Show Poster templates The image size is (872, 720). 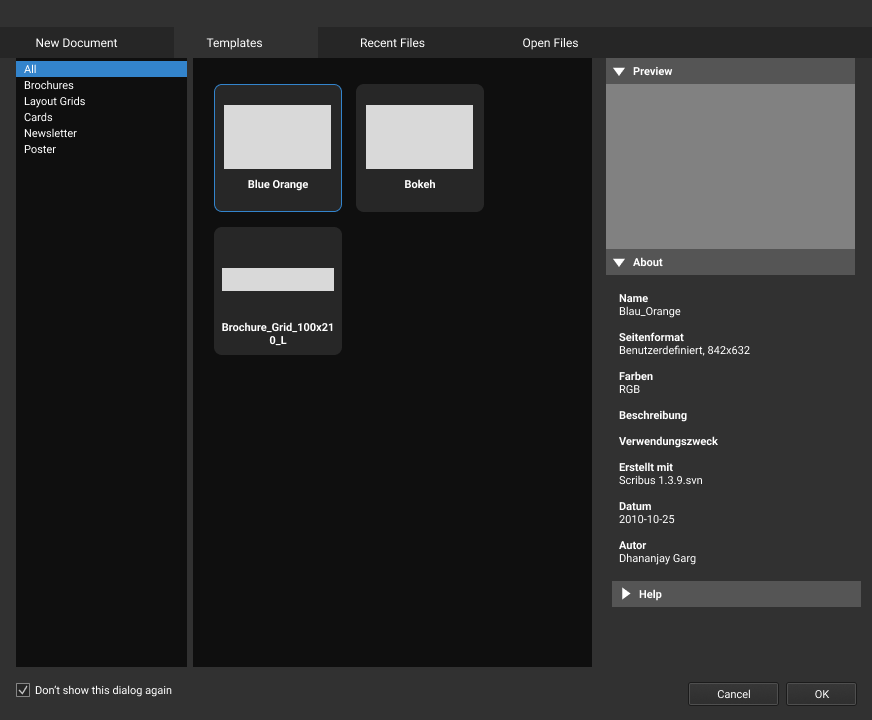point(40,150)
